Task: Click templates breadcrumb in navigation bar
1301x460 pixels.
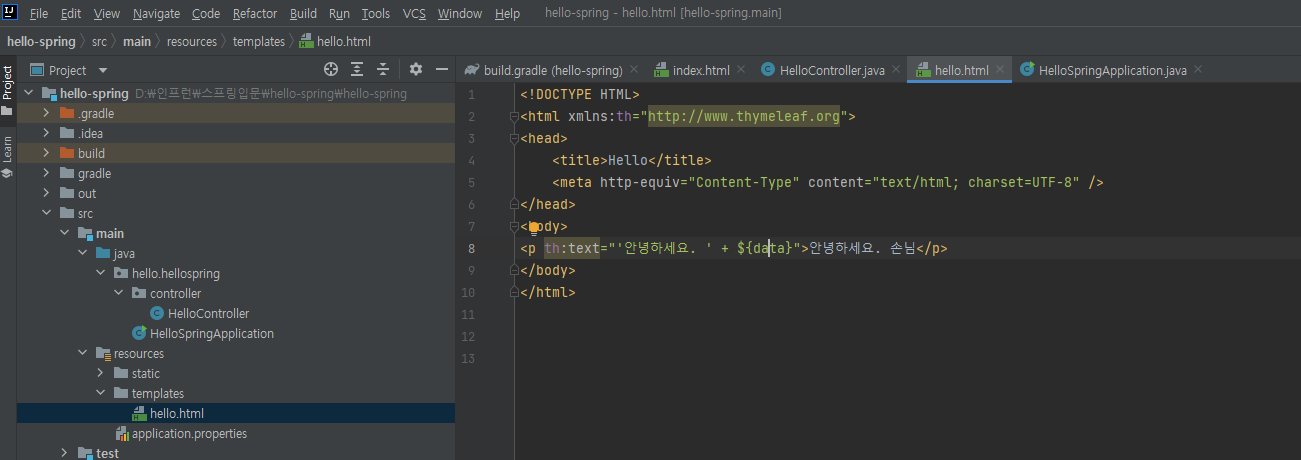Action: pos(258,41)
